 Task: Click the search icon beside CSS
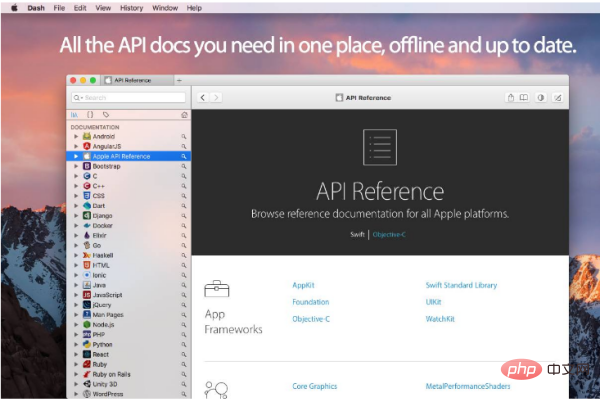[184, 196]
